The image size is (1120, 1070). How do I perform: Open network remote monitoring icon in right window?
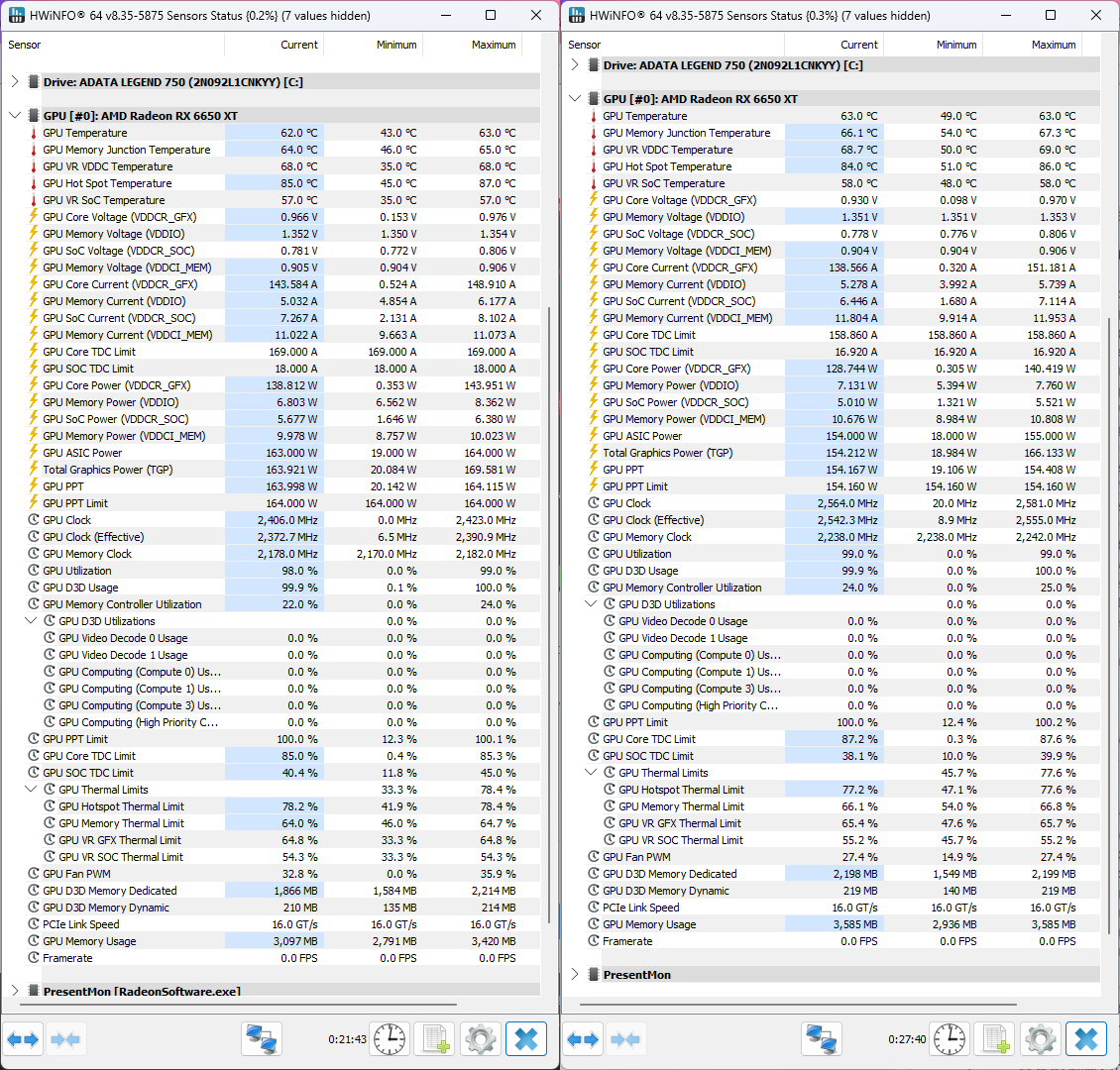click(822, 1039)
